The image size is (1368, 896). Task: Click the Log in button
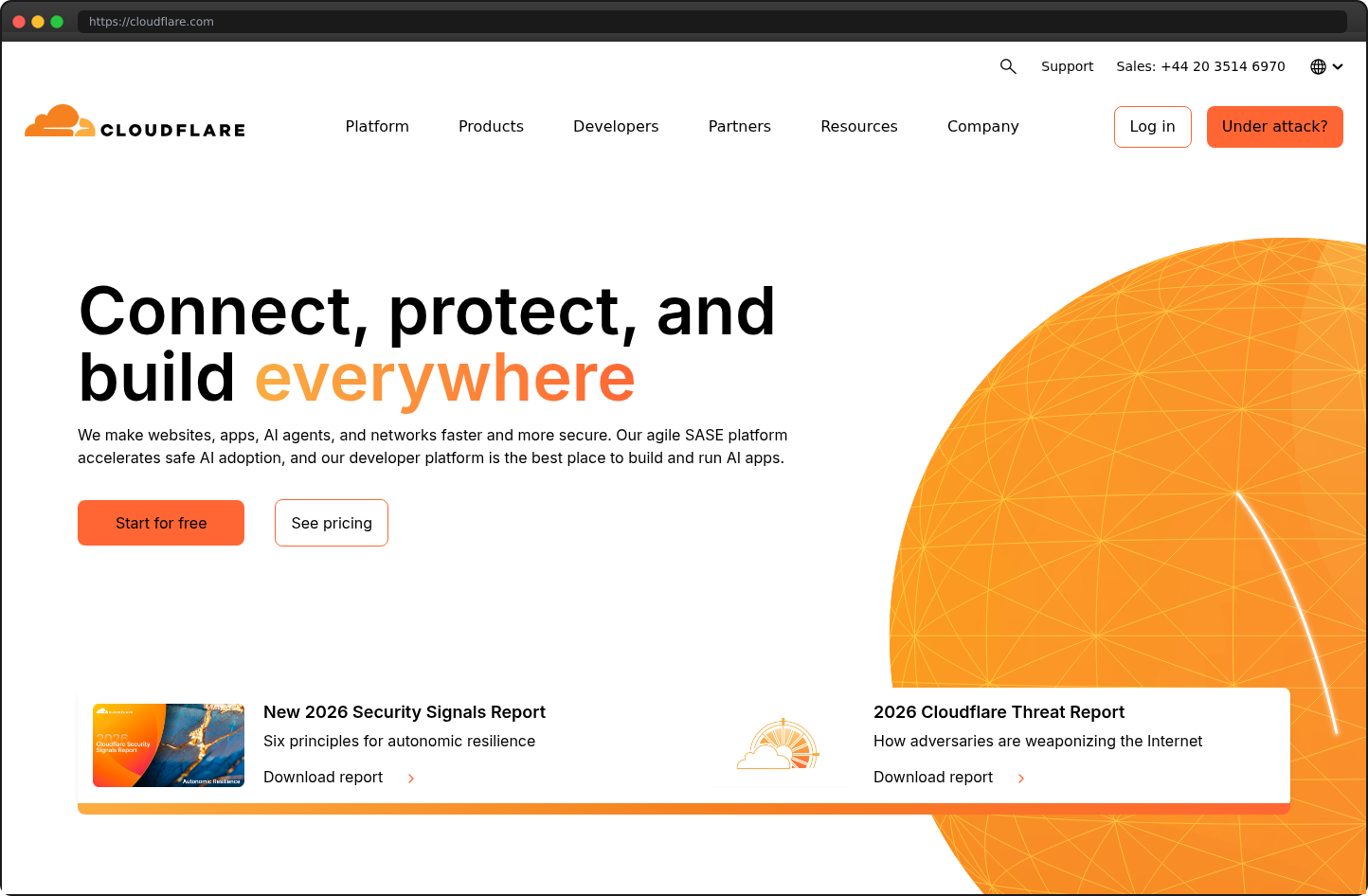tap(1152, 126)
